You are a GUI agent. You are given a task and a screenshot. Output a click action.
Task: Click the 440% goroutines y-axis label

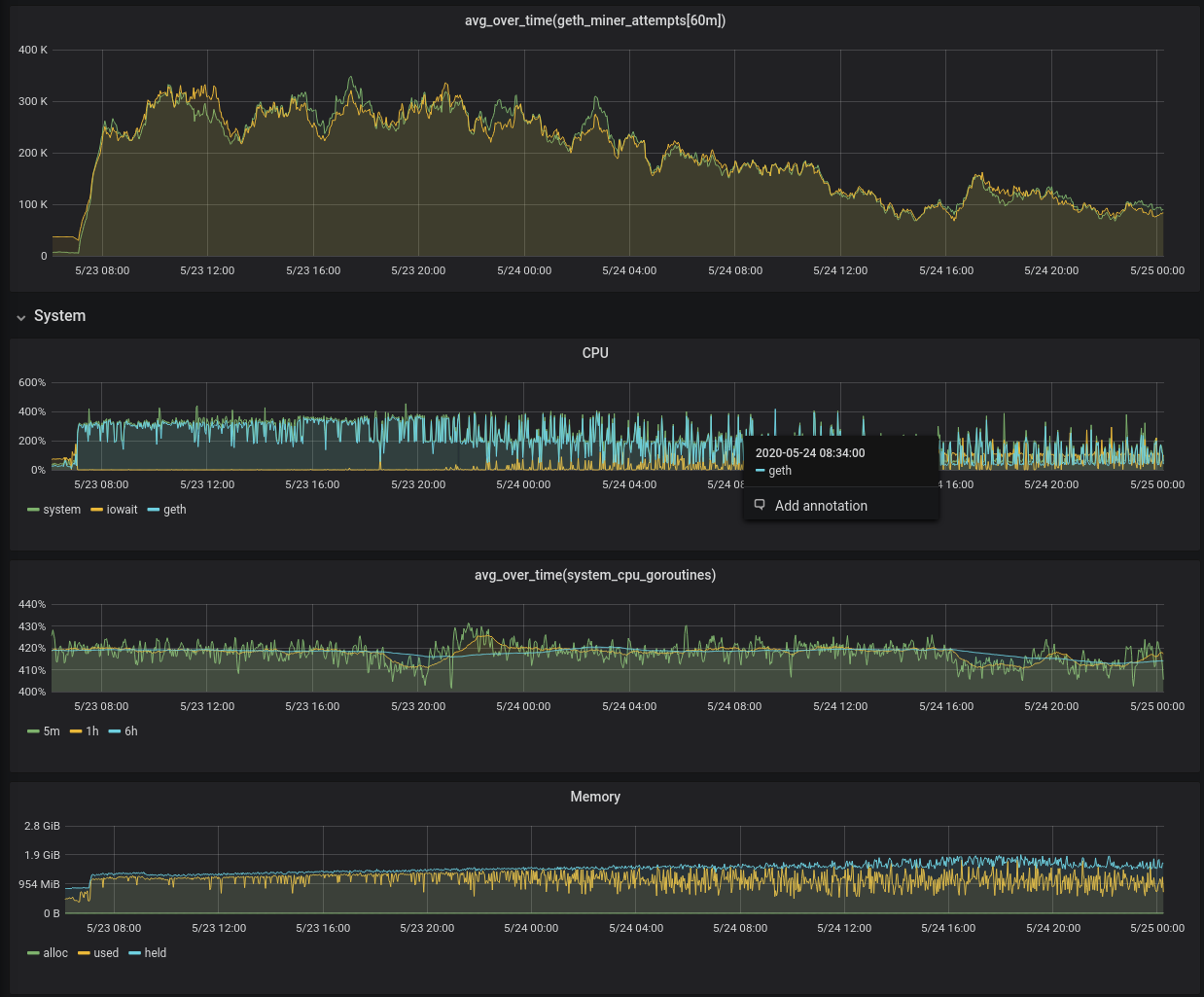click(x=32, y=604)
